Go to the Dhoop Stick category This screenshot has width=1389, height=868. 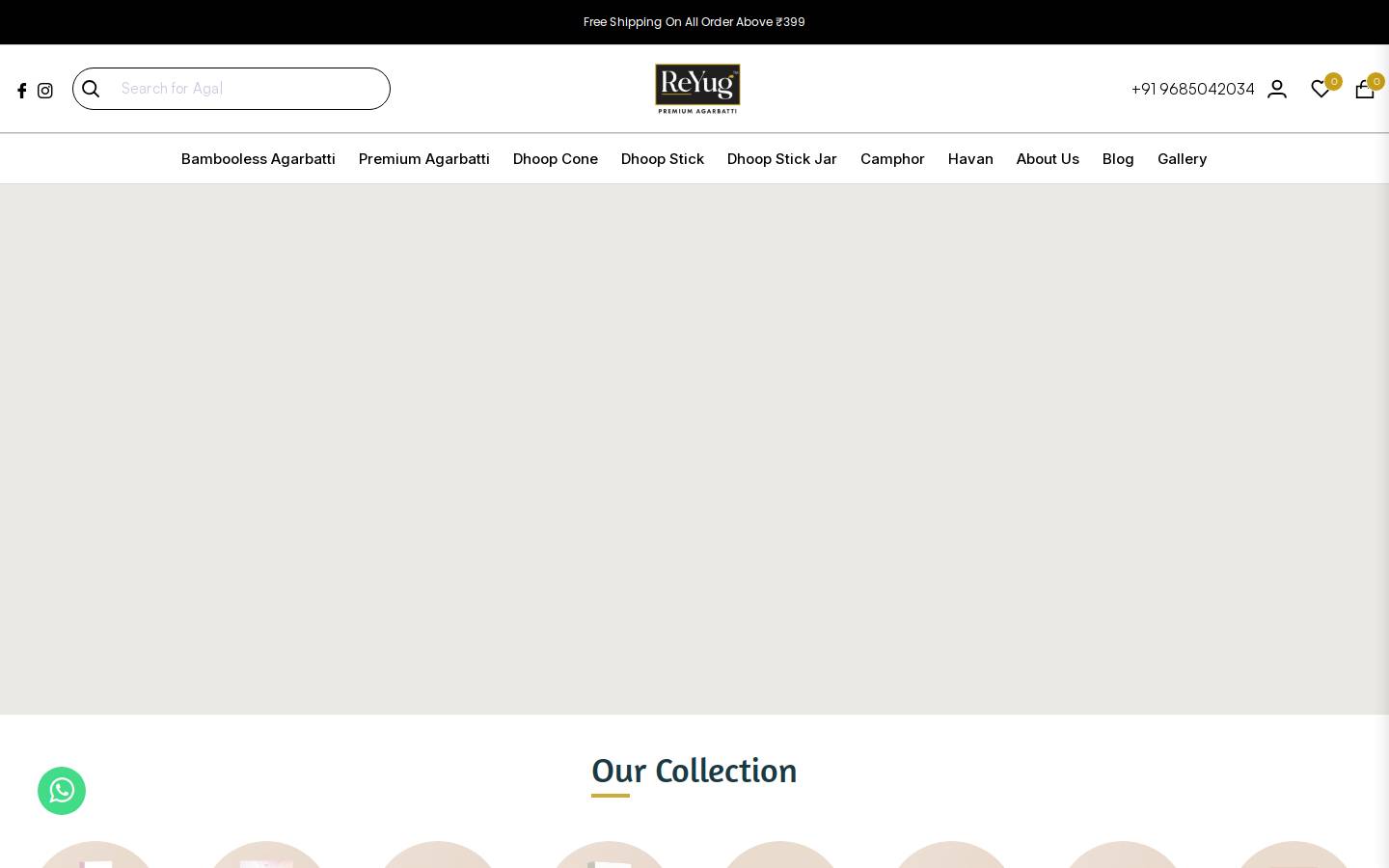(x=663, y=158)
